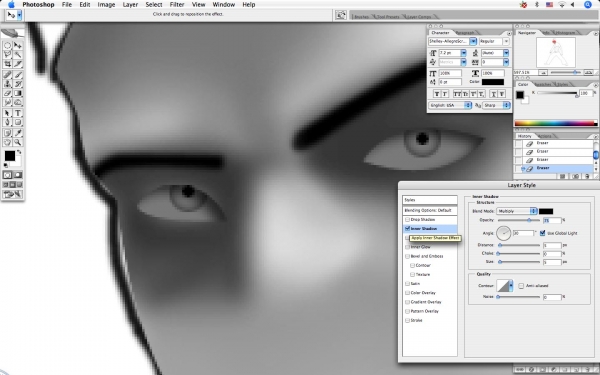Switch to Quick Mask mode
This screenshot has width=600, height=375.
coord(18,175)
